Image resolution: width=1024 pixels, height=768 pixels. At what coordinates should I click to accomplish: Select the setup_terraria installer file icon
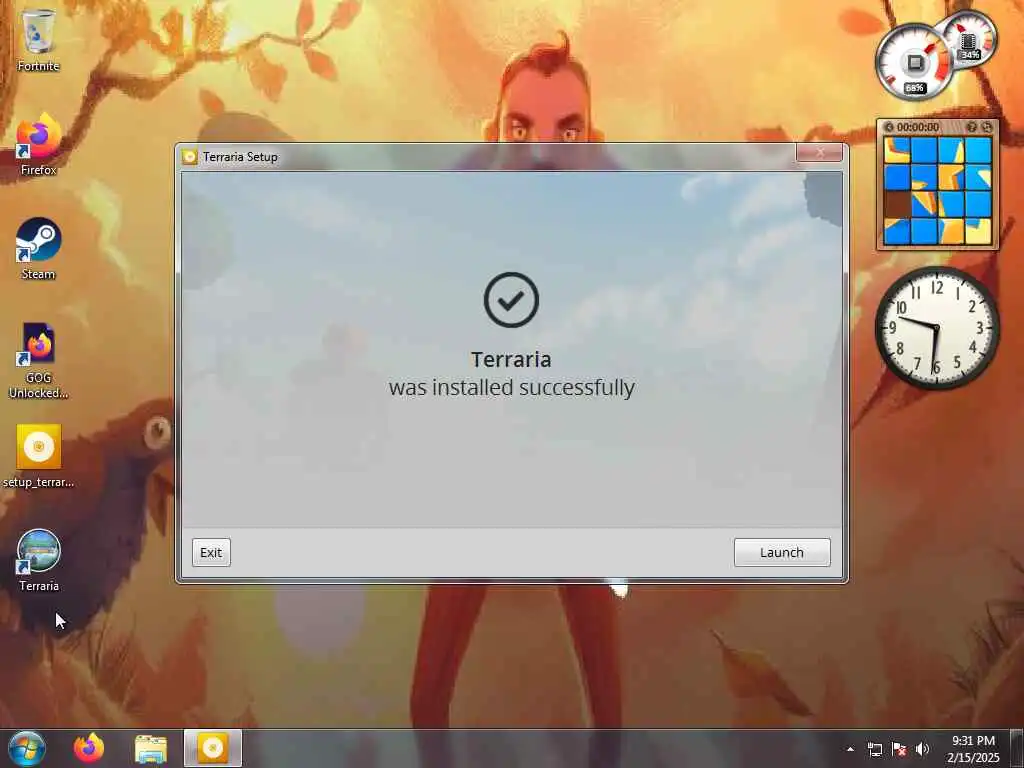coord(38,456)
